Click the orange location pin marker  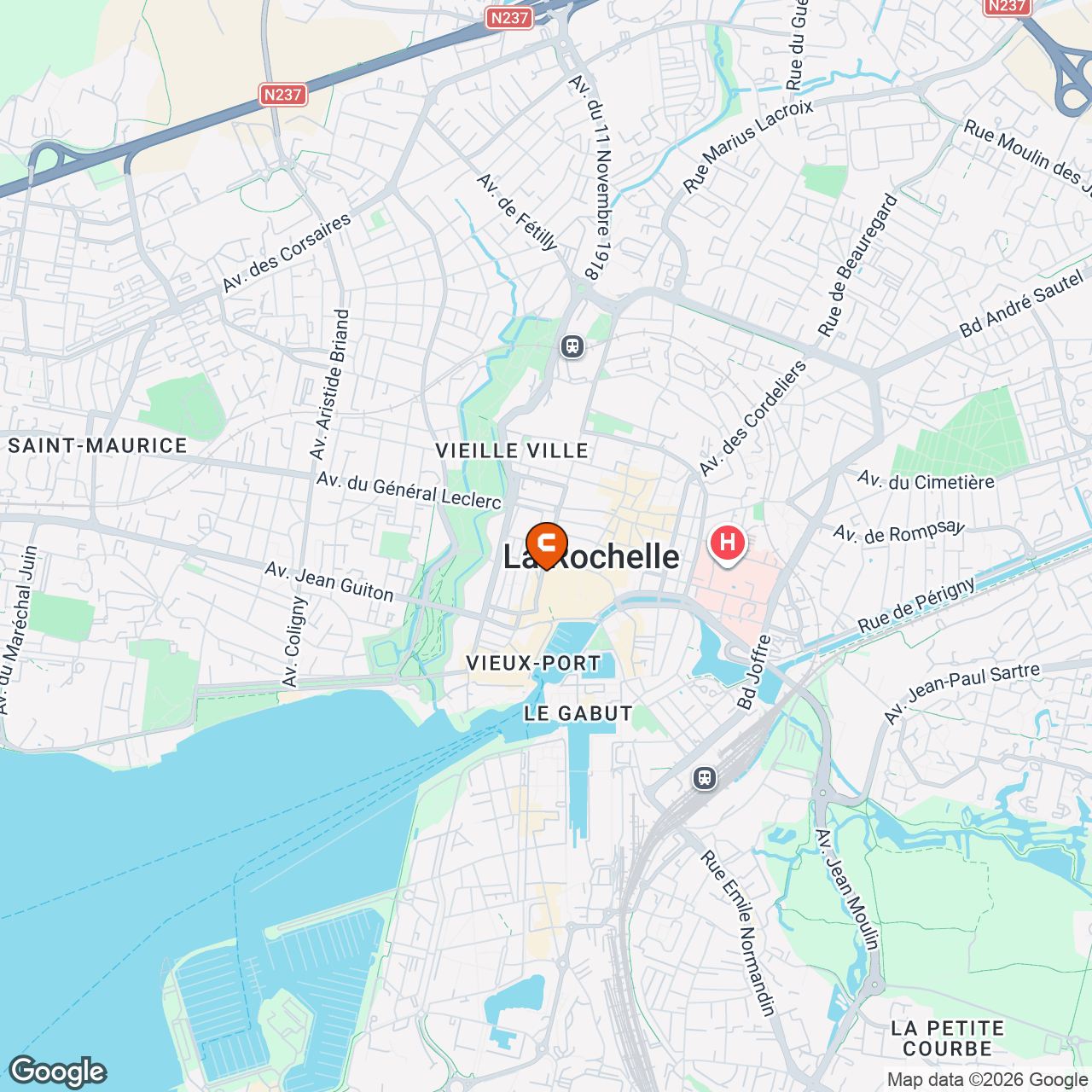coord(547,545)
